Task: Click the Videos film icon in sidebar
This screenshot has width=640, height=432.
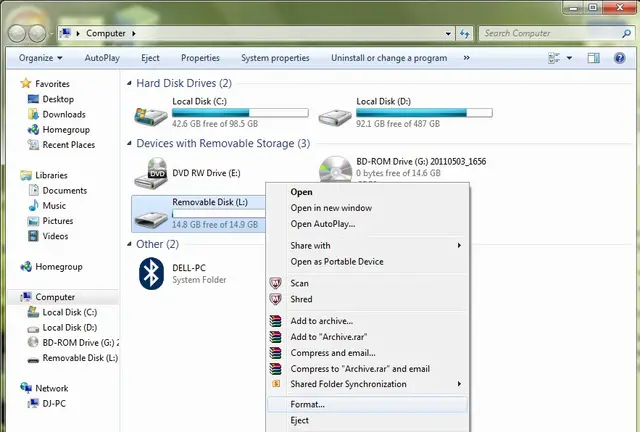Action: click(33, 236)
